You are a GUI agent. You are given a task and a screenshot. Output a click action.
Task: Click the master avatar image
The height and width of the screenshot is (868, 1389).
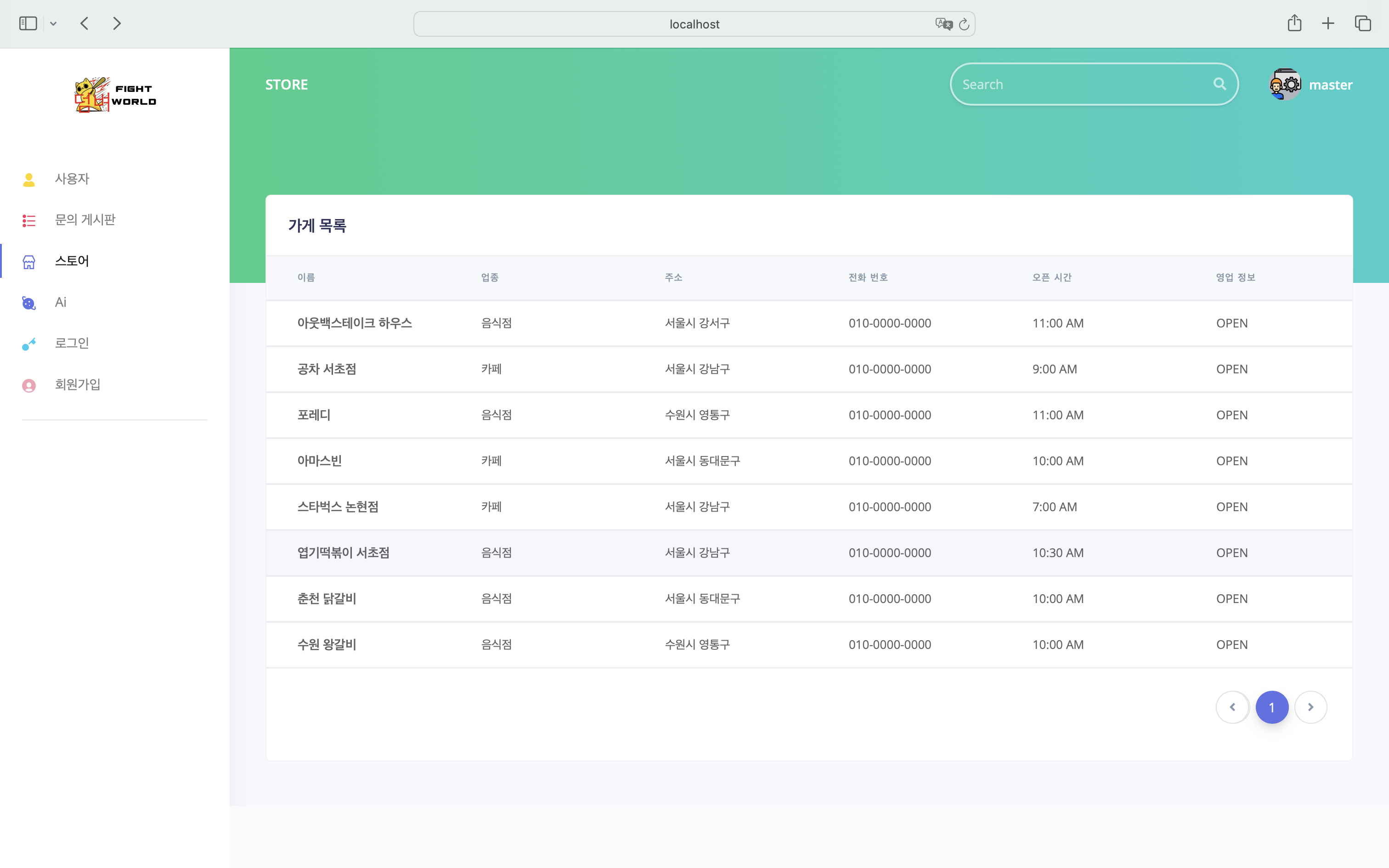point(1285,85)
